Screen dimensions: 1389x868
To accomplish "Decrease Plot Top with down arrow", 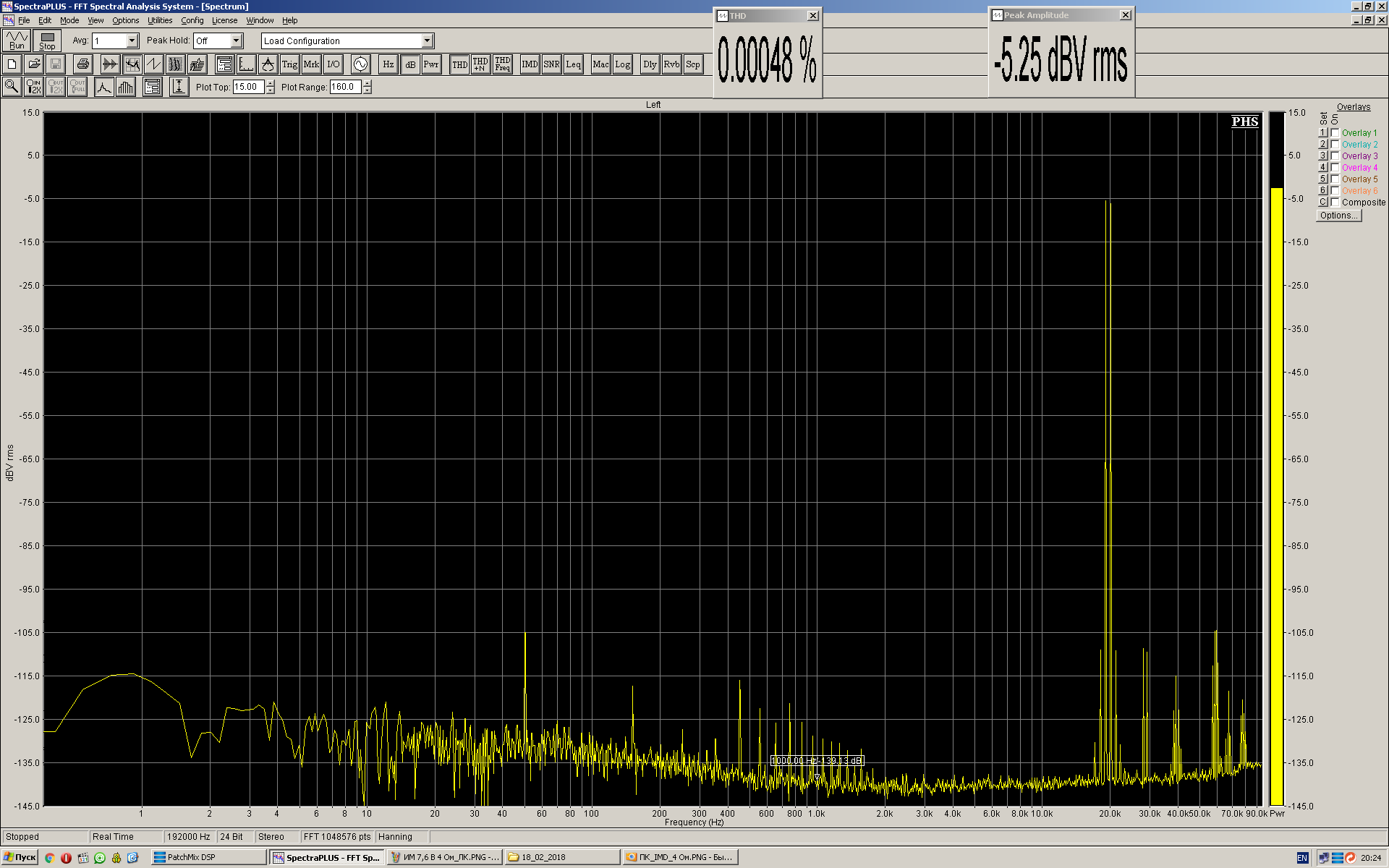I will [x=271, y=90].
